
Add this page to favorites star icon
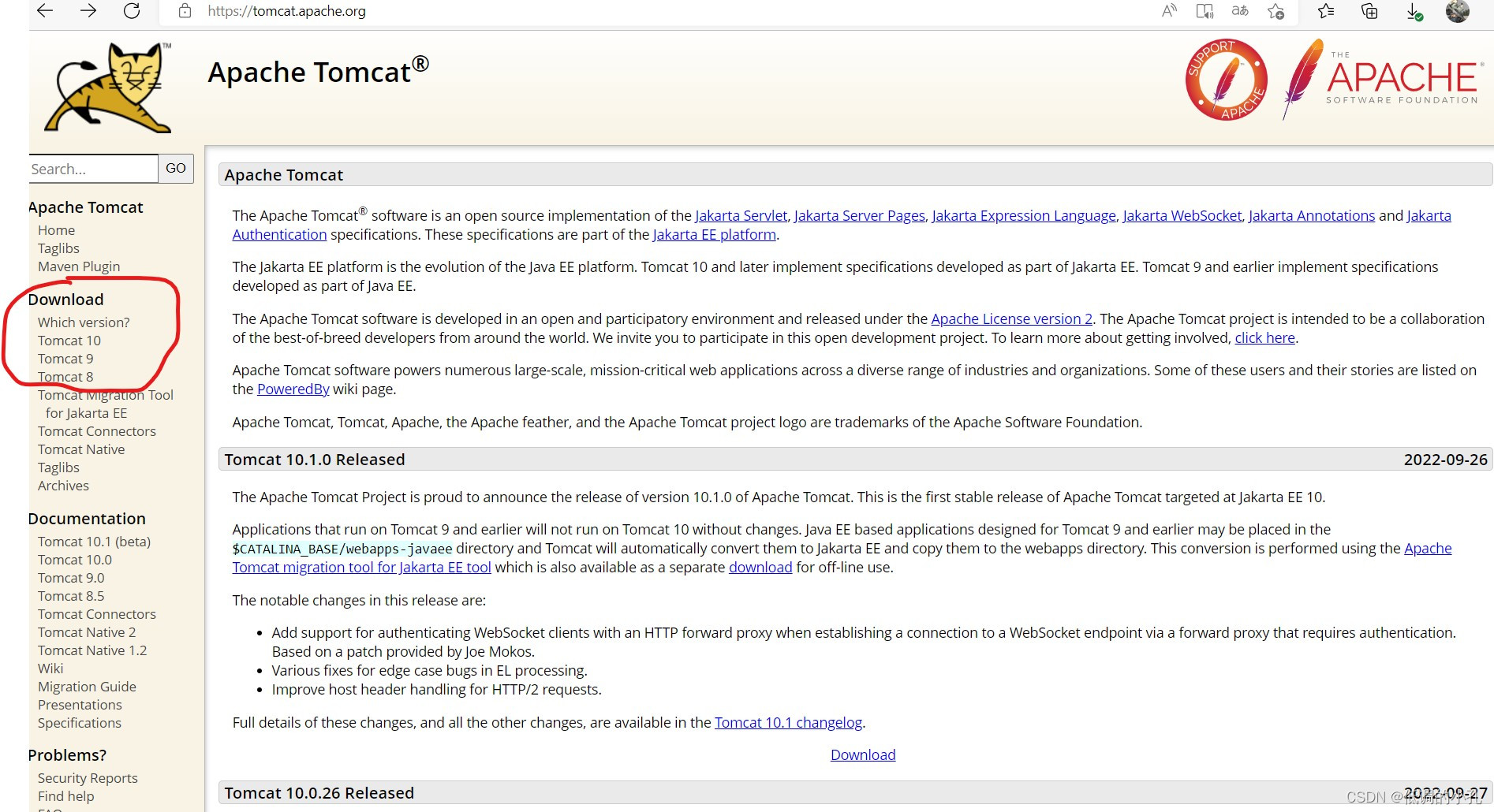pos(1276,11)
